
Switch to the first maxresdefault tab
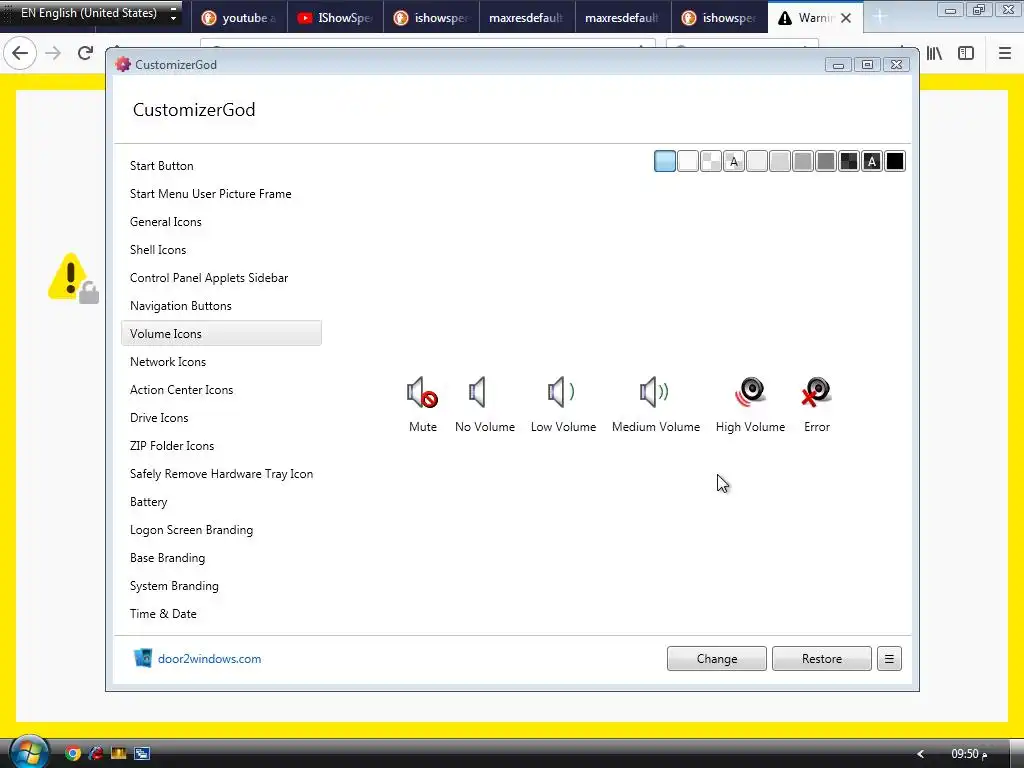526,18
